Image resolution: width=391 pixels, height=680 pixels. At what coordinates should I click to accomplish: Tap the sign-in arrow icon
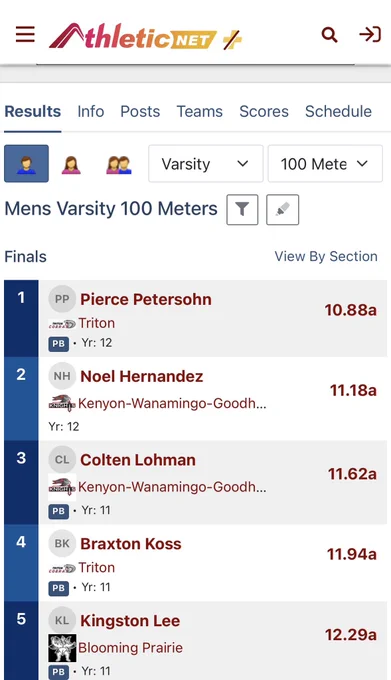click(370, 34)
